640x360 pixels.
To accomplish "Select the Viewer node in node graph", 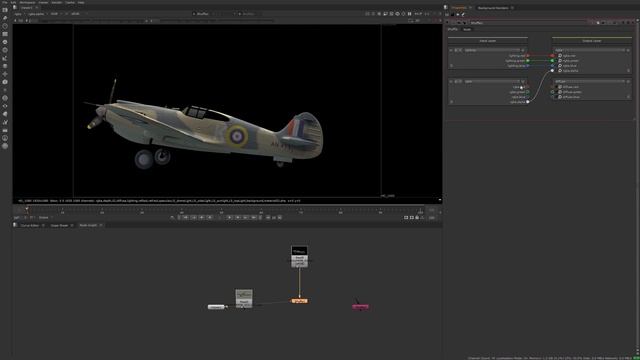I will coord(216,307).
